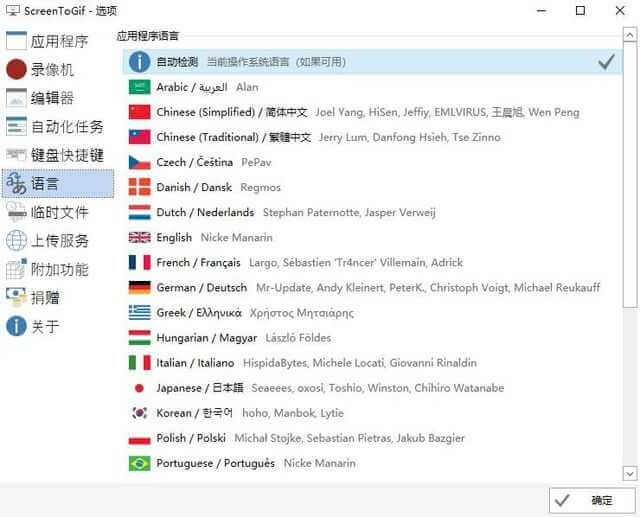Select the English language text

point(174,237)
